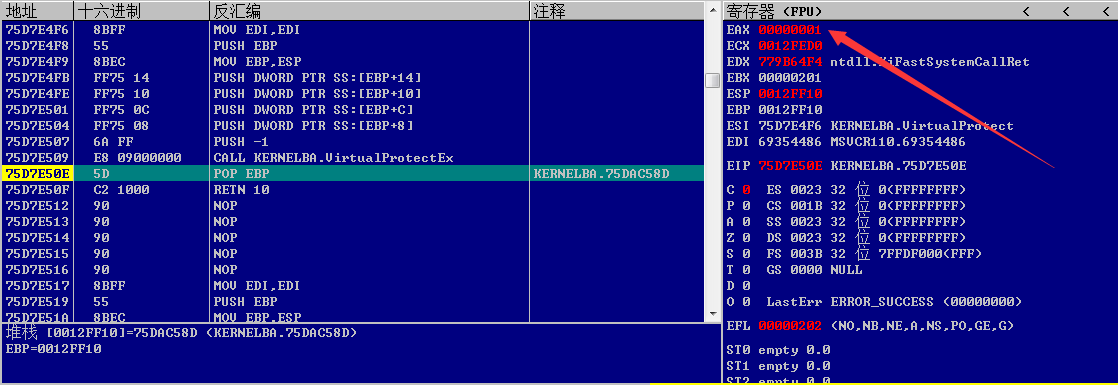Click hex bytes E8 09000000
This screenshot has width=1118, height=385.
pos(137,158)
